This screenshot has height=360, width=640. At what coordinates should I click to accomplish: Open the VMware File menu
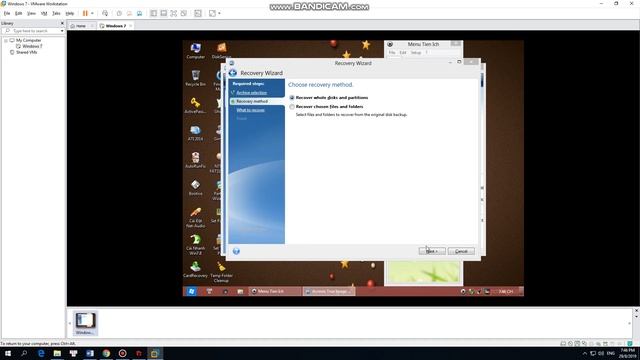coord(7,13)
